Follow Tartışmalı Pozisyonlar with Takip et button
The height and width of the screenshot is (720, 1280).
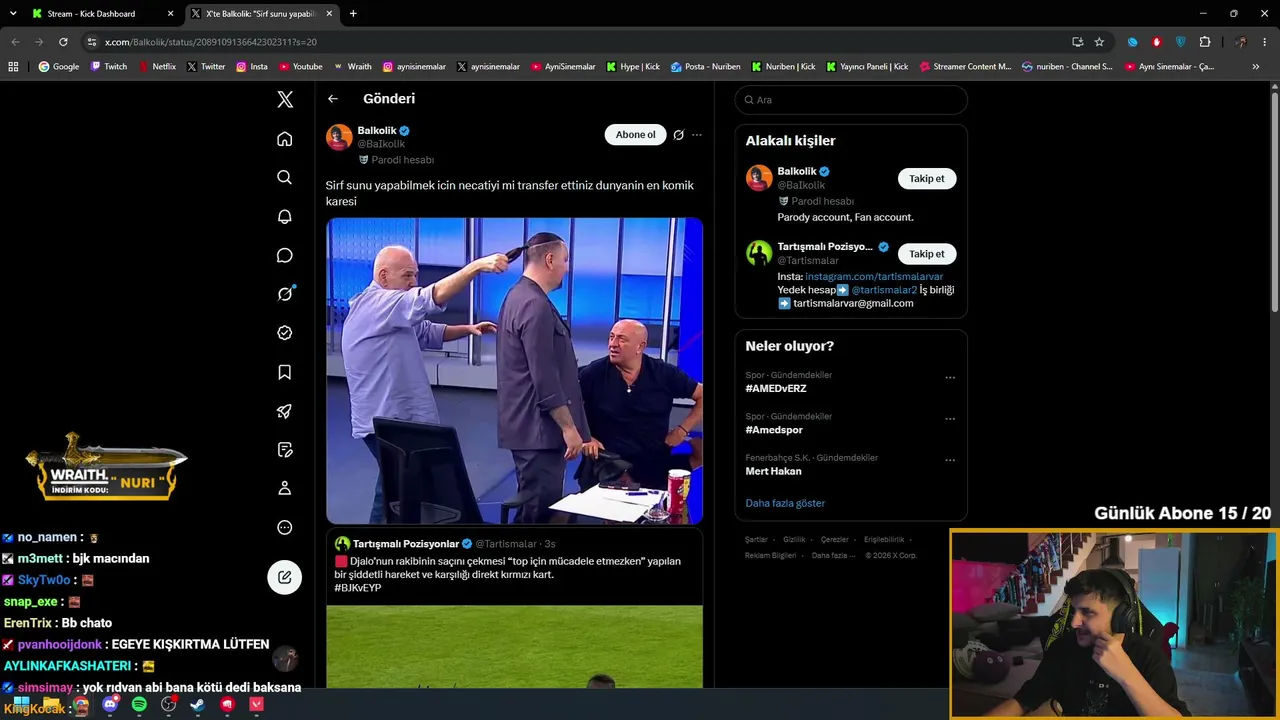click(927, 254)
